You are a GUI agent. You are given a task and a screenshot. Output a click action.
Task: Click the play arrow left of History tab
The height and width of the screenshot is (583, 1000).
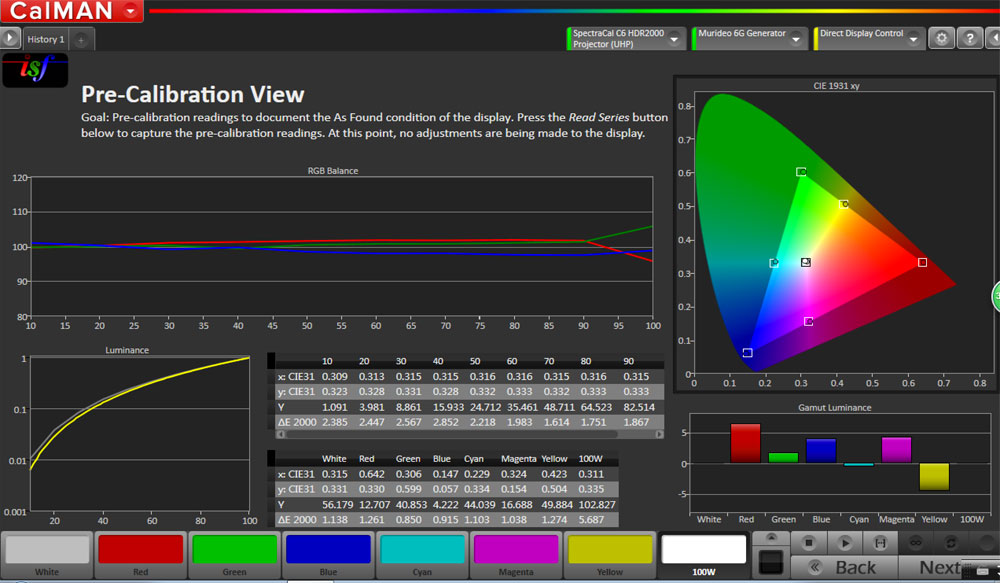tap(11, 39)
